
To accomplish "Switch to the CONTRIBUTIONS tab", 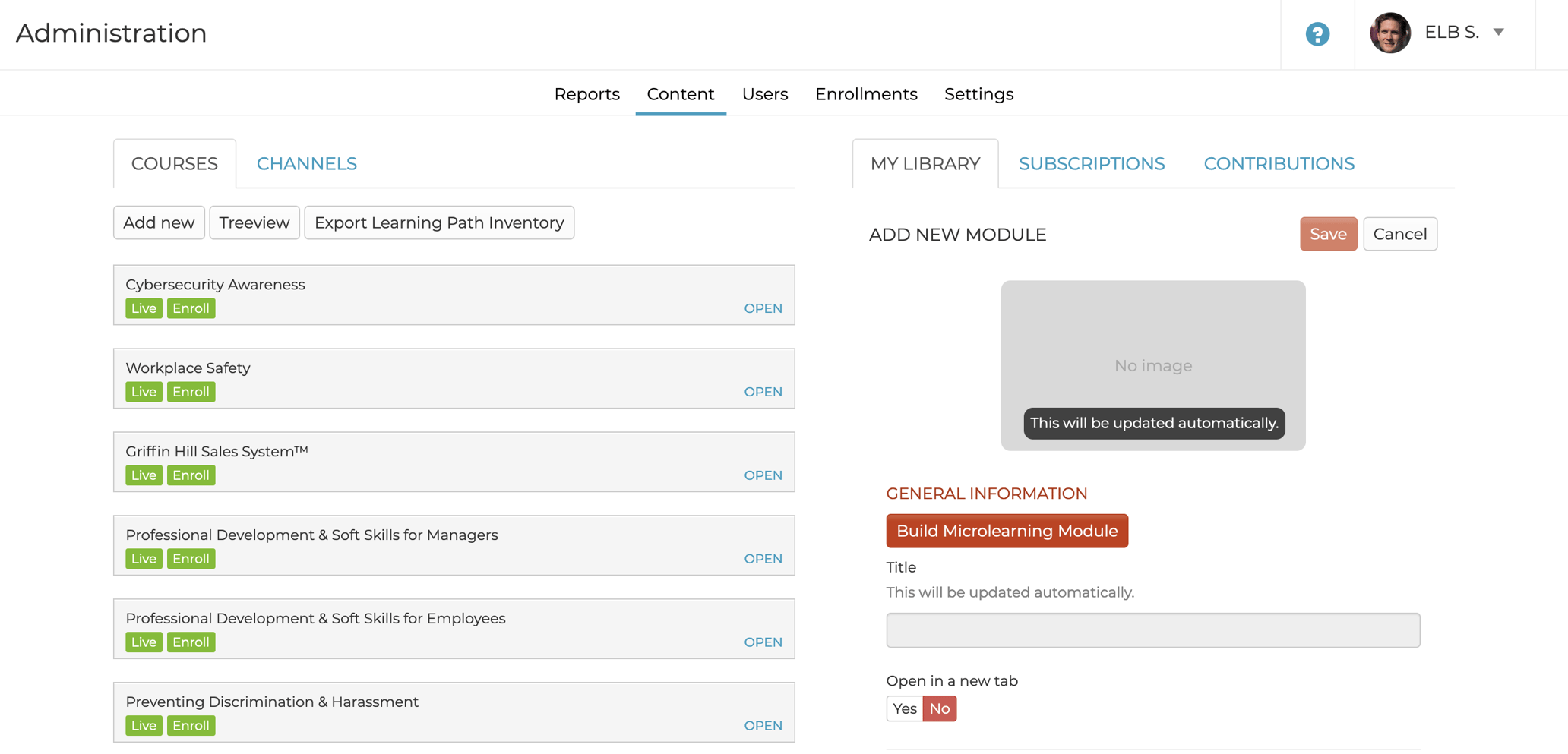I will [x=1279, y=163].
